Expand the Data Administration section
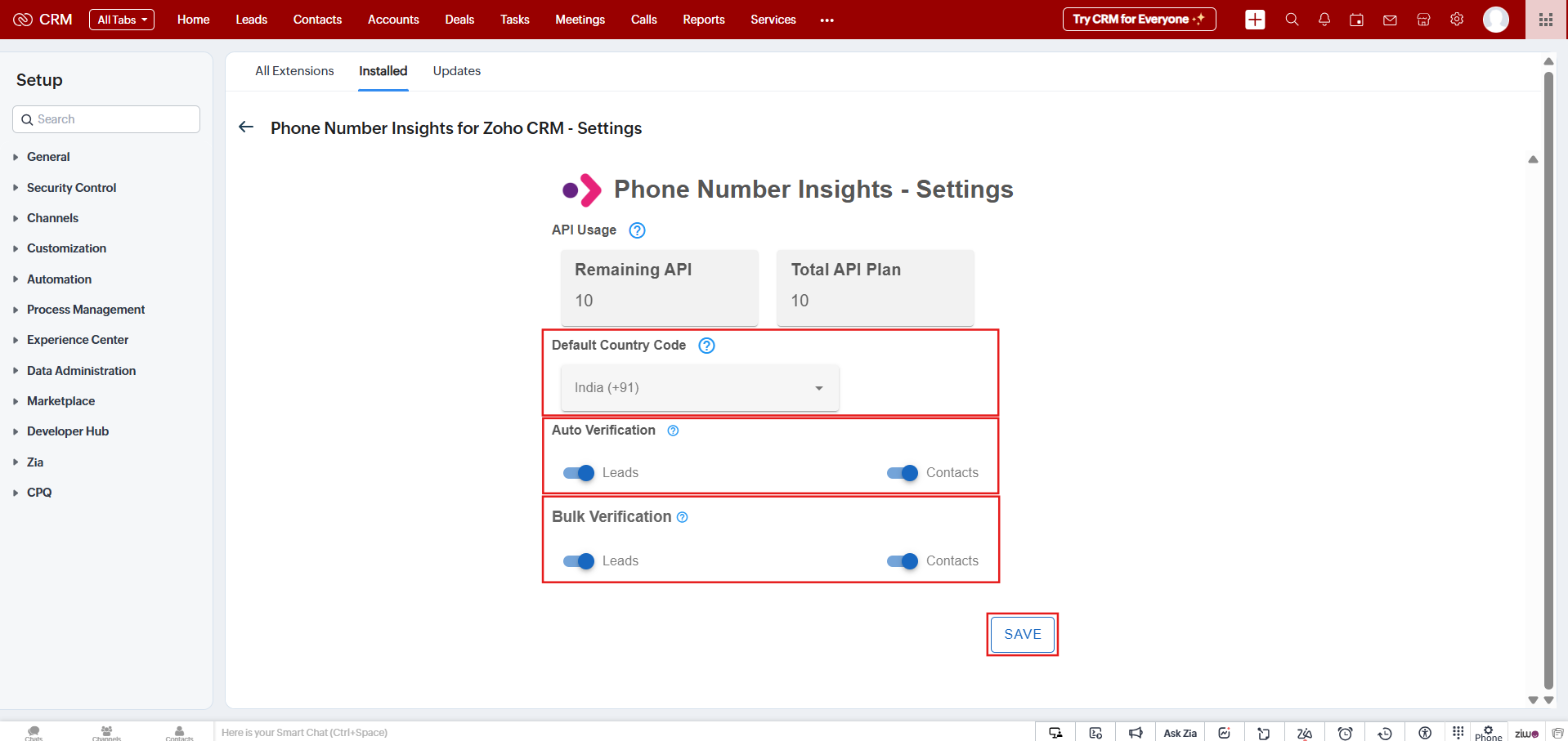Viewport: 1568px width, 741px height. (x=81, y=371)
